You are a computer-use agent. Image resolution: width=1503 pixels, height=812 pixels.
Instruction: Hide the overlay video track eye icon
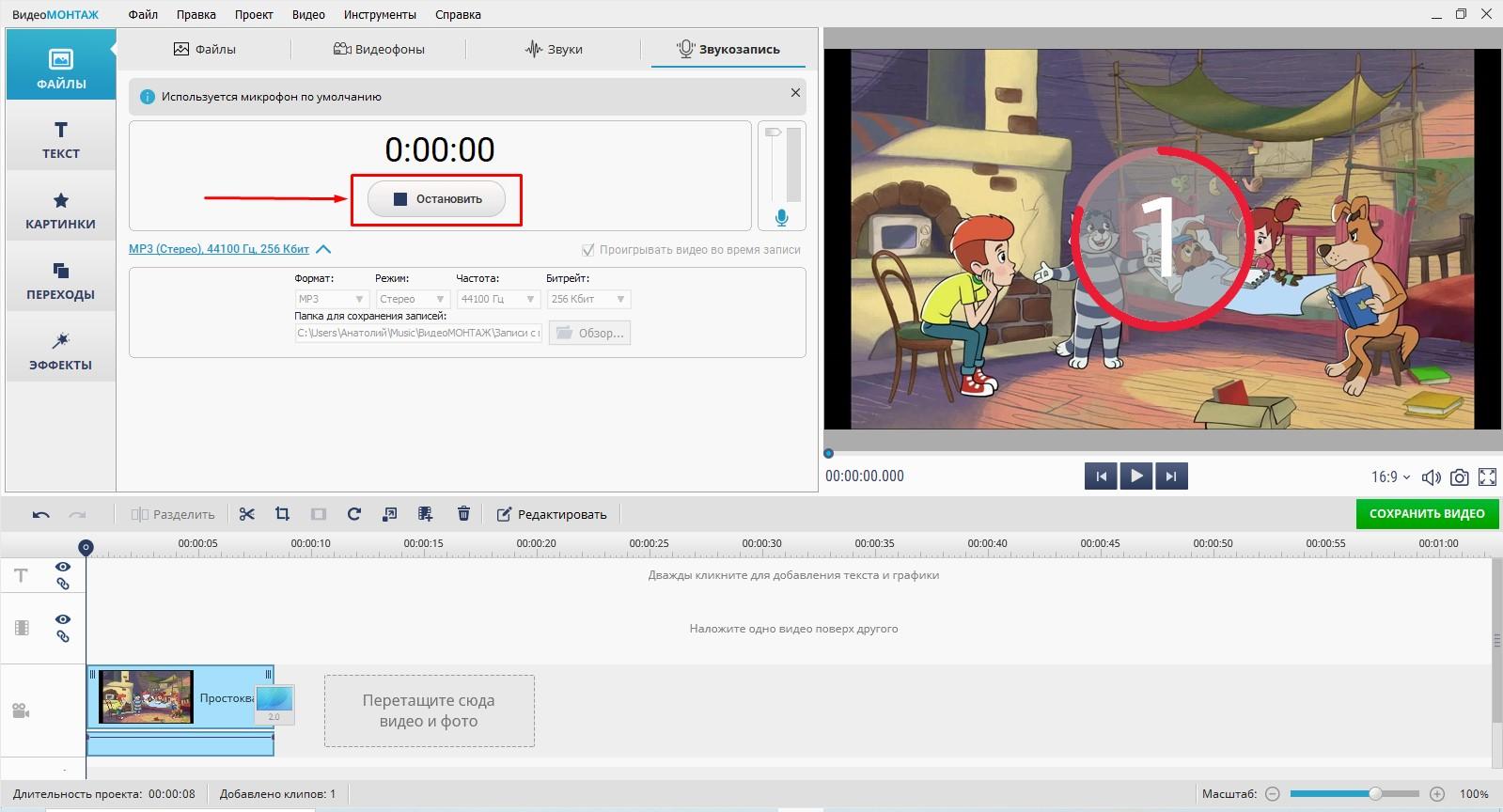[63, 619]
